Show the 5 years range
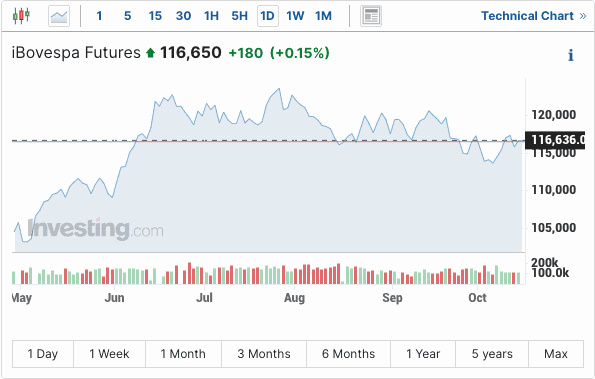The width and height of the screenshot is (595, 379). tap(492, 354)
